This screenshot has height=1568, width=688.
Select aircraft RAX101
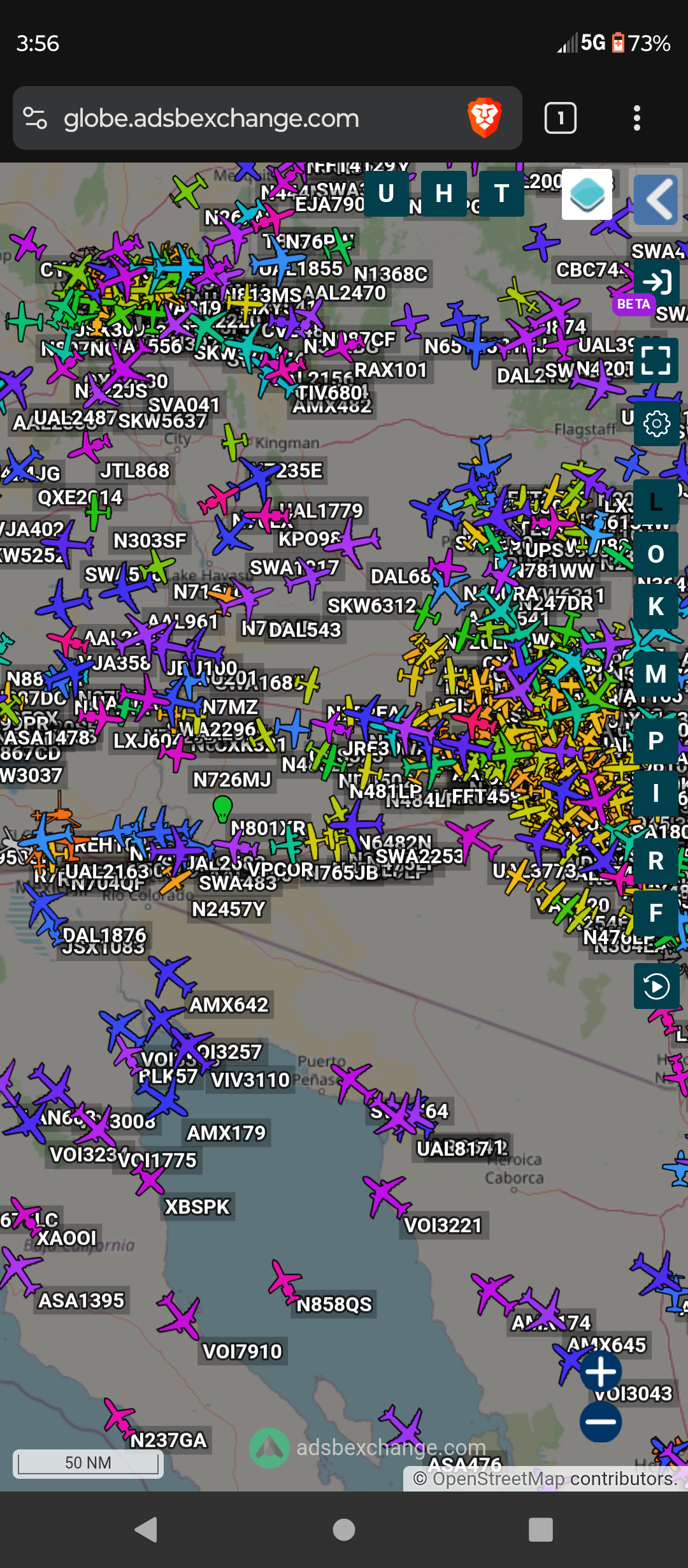click(391, 370)
